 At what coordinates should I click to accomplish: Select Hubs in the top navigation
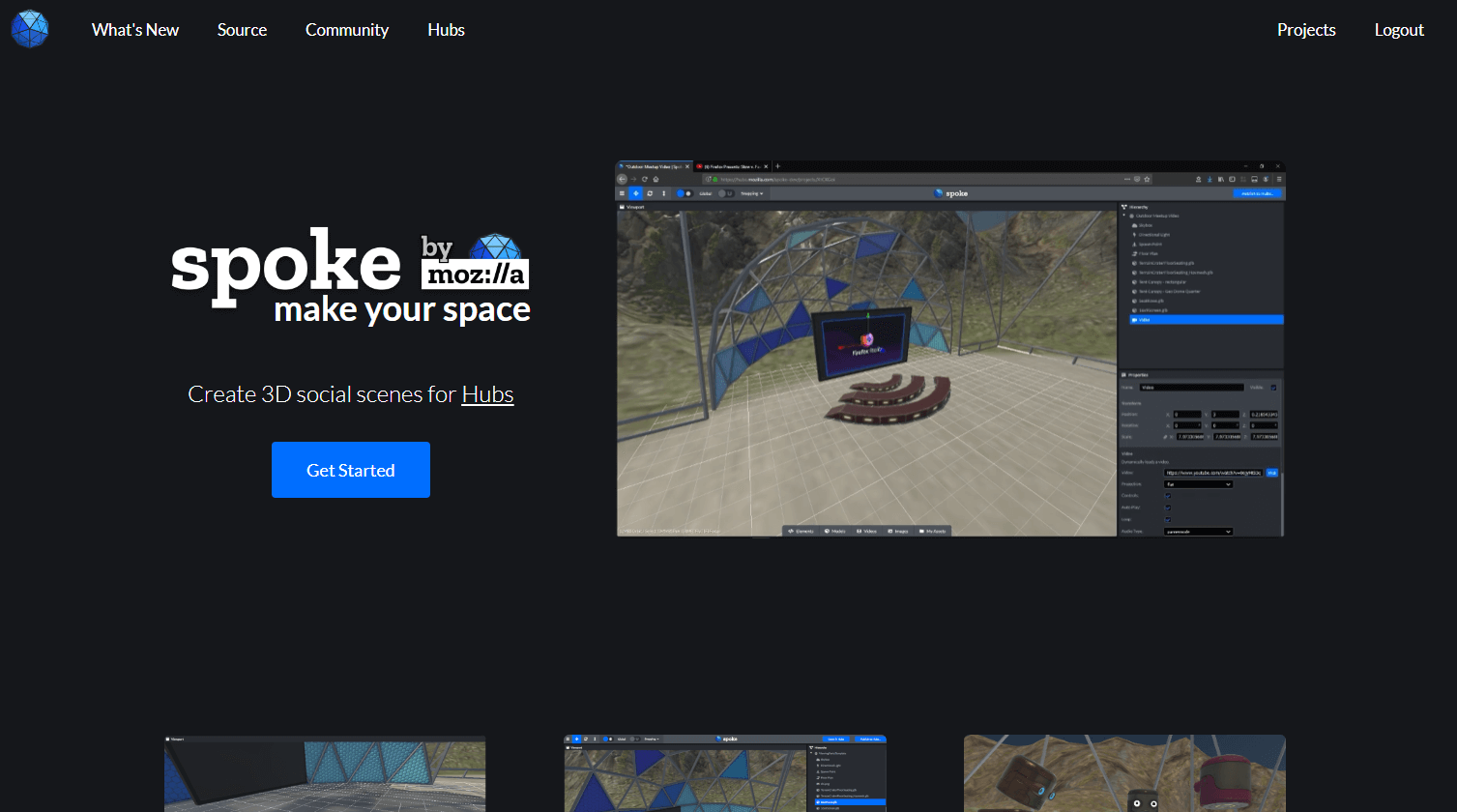[446, 30]
